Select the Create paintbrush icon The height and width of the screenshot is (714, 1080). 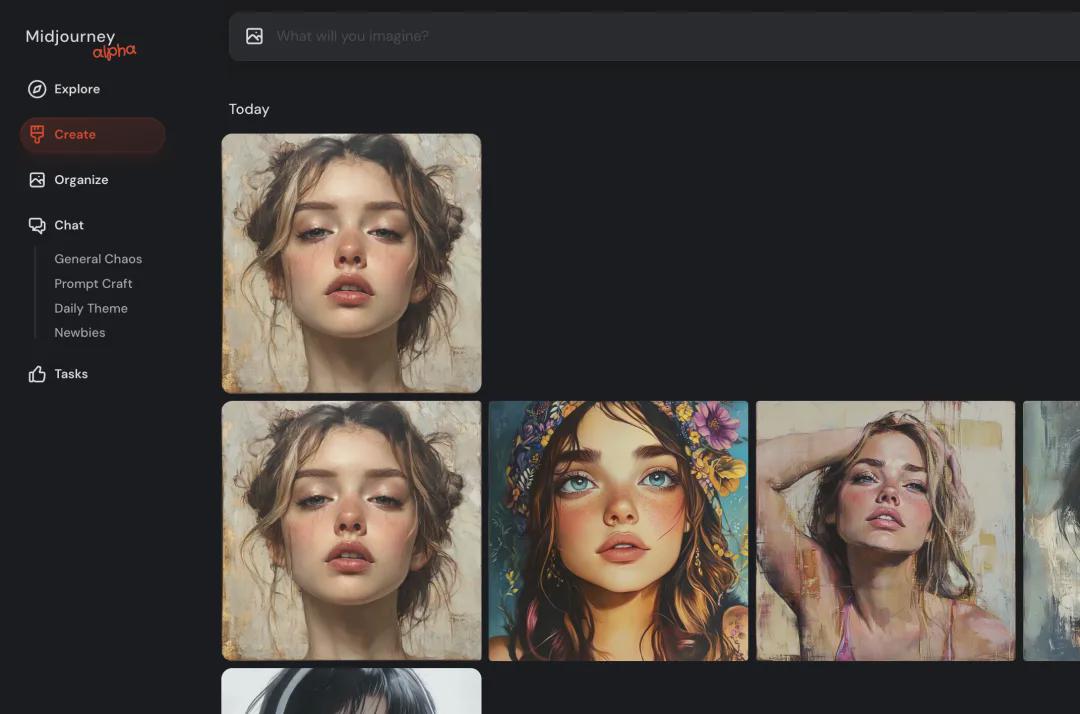pyautogui.click(x=37, y=134)
